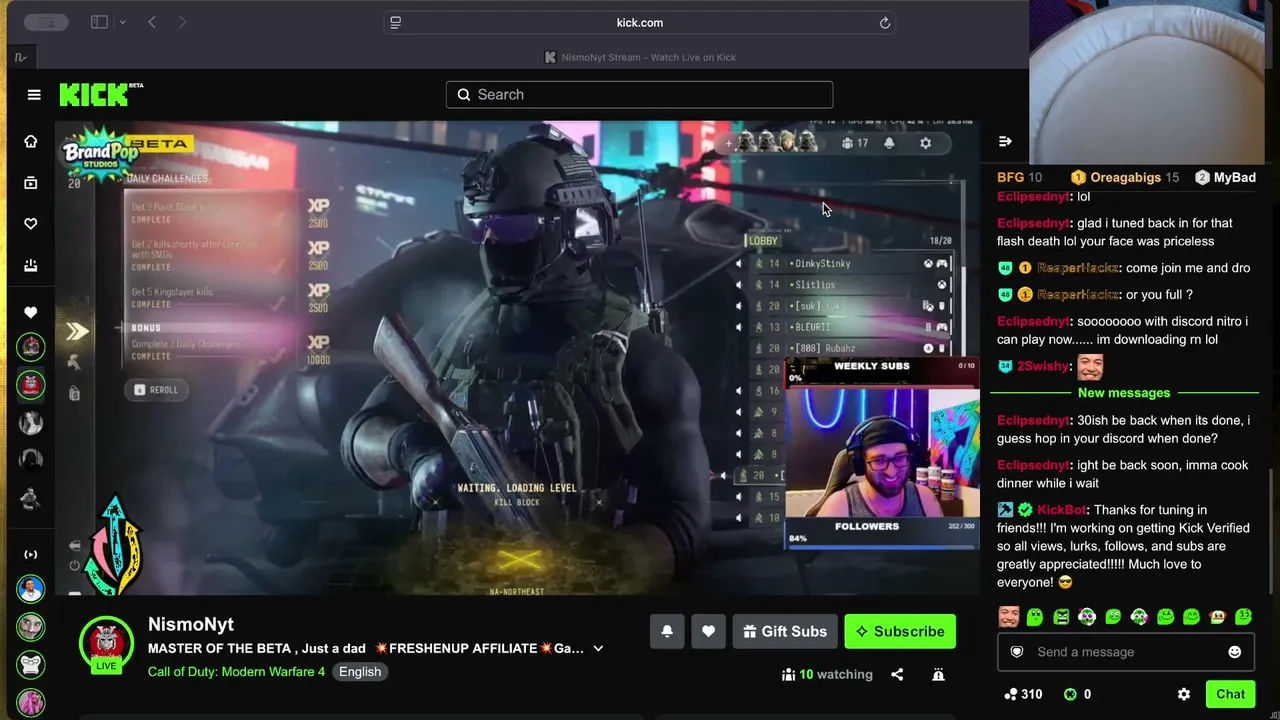Open the Browse icon in the sidebar
The height and width of the screenshot is (720, 1280).
(31, 183)
